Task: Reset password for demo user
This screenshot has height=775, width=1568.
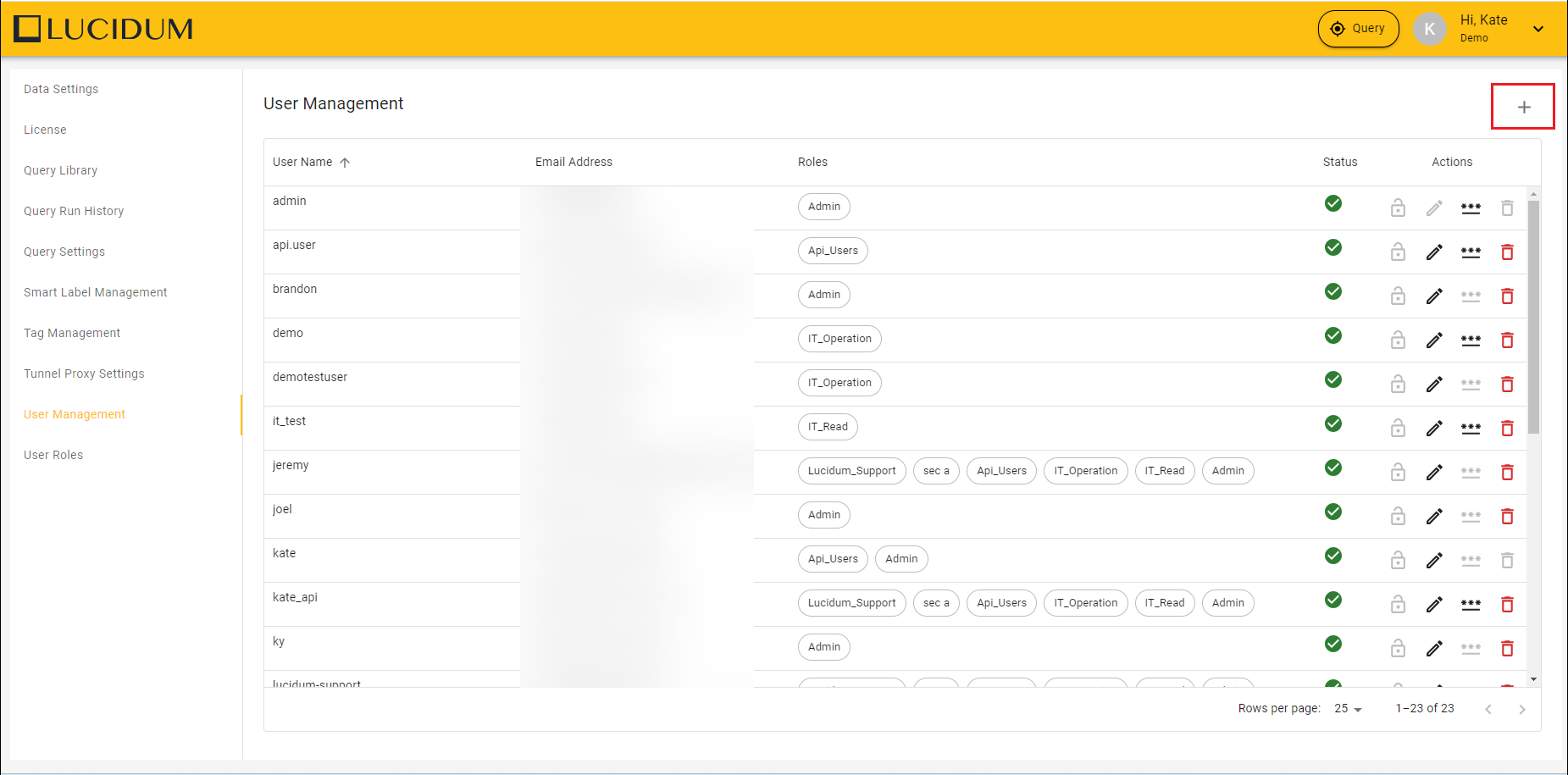Action: [x=1471, y=340]
